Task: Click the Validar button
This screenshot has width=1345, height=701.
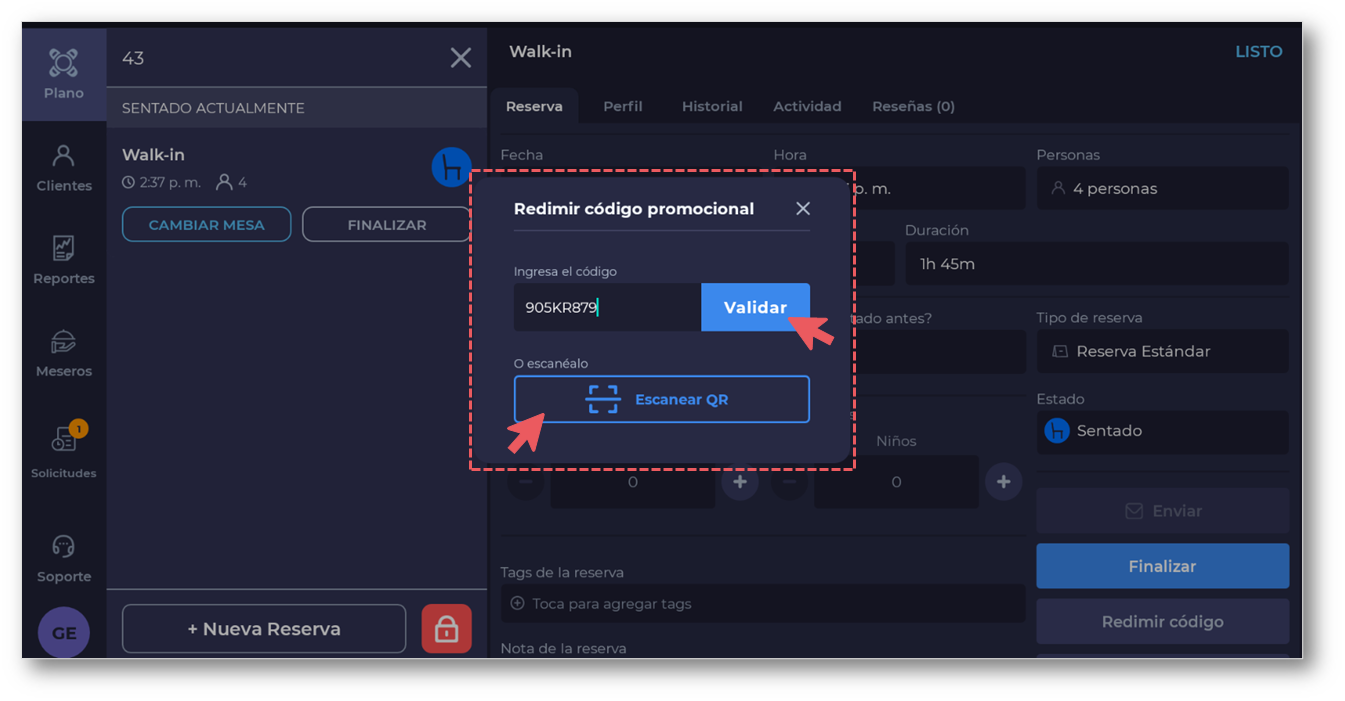Action: coord(755,307)
